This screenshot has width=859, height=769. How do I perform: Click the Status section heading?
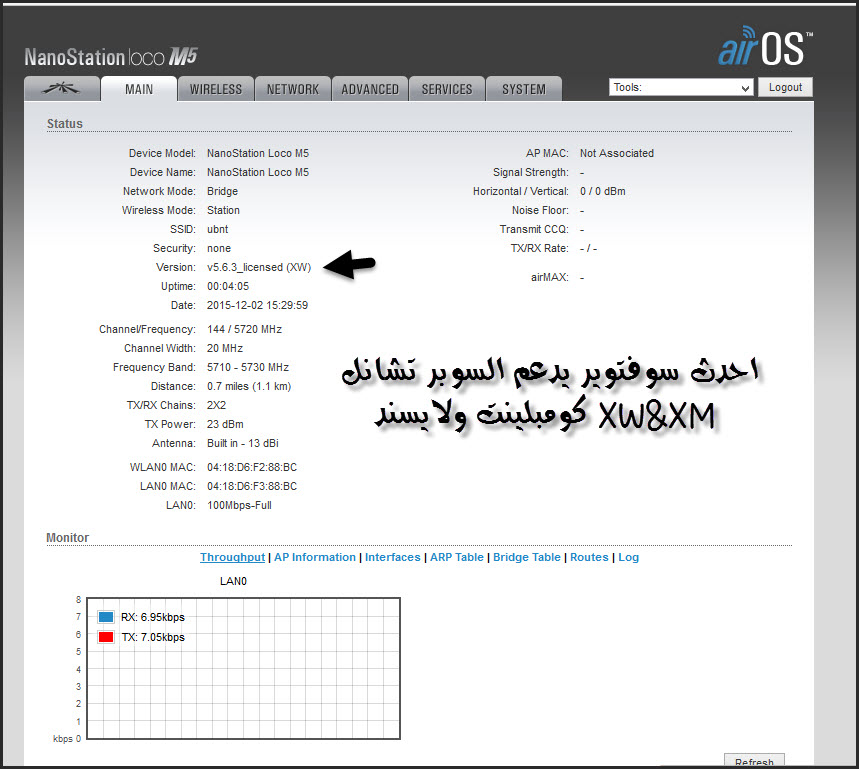(x=65, y=124)
